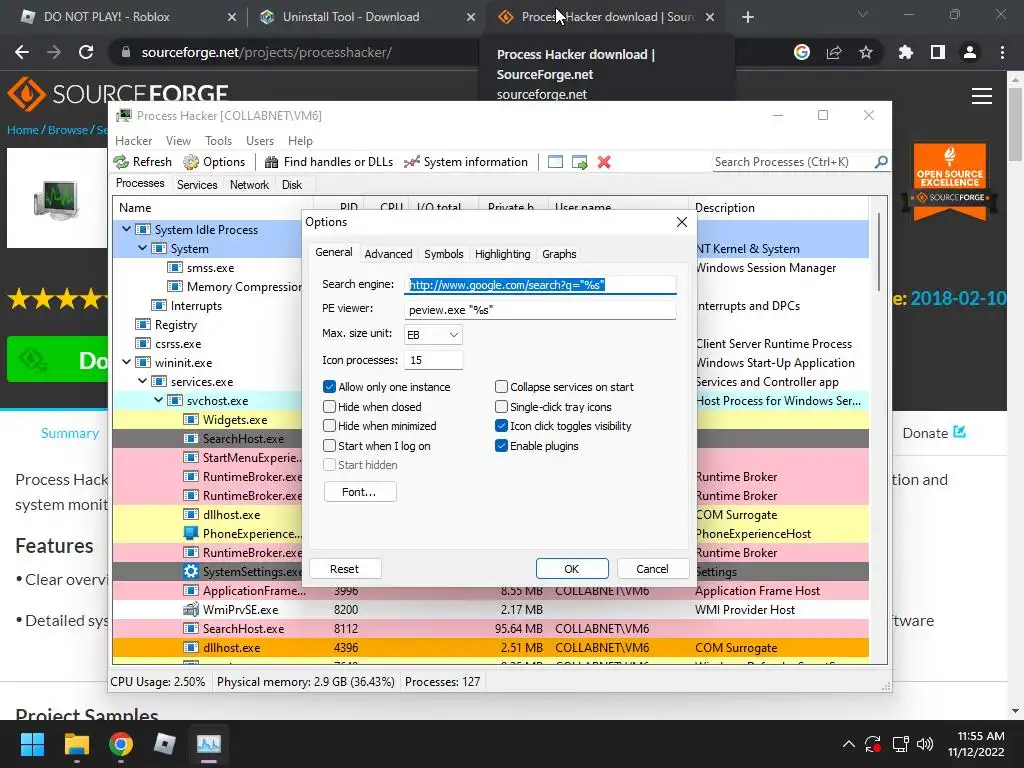Click the SystemSettings.exe gear icon
1024x768 pixels.
tap(191, 571)
